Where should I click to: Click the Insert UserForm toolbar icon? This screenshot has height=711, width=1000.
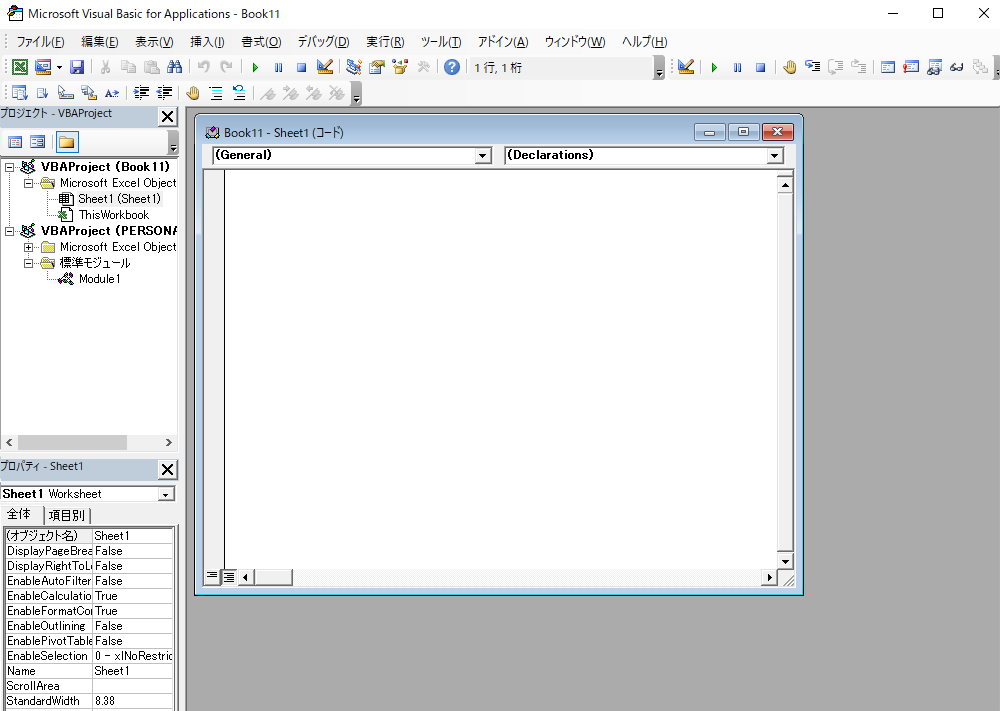(43, 67)
